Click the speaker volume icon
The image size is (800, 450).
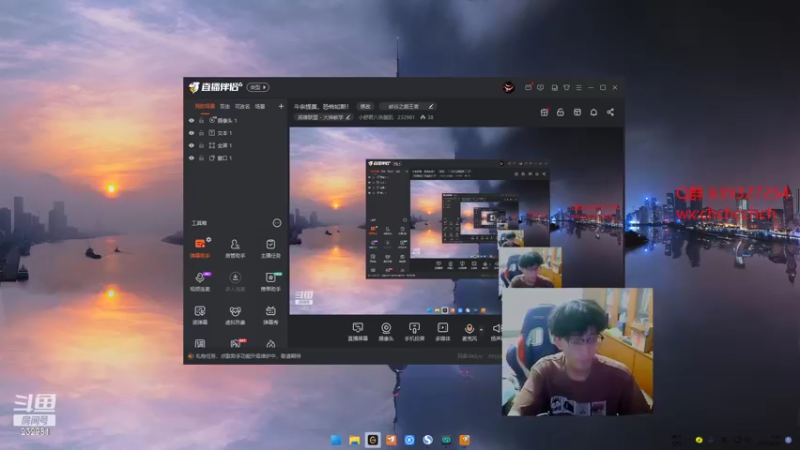tap(496, 328)
